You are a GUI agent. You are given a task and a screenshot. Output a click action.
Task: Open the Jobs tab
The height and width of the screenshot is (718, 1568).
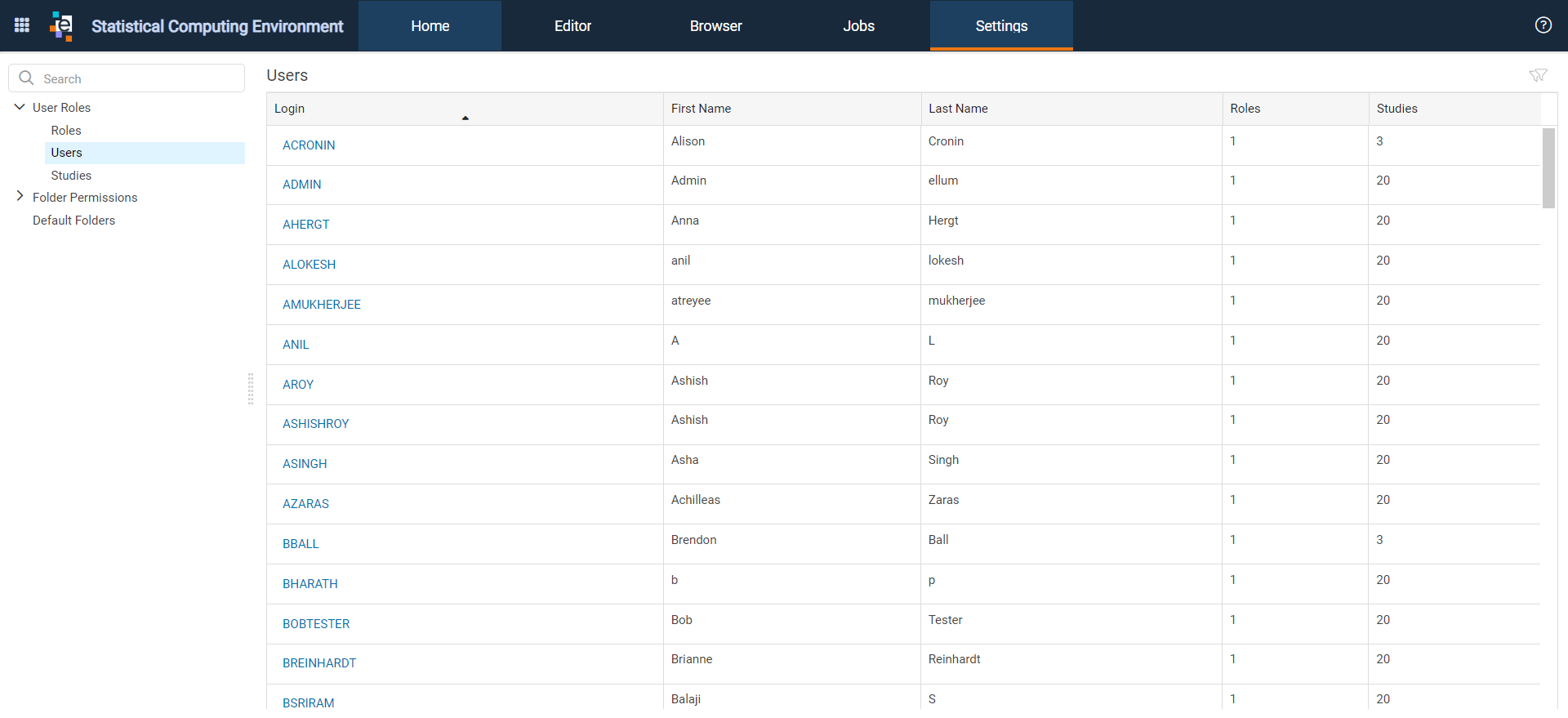pyautogui.click(x=858, y=25)
